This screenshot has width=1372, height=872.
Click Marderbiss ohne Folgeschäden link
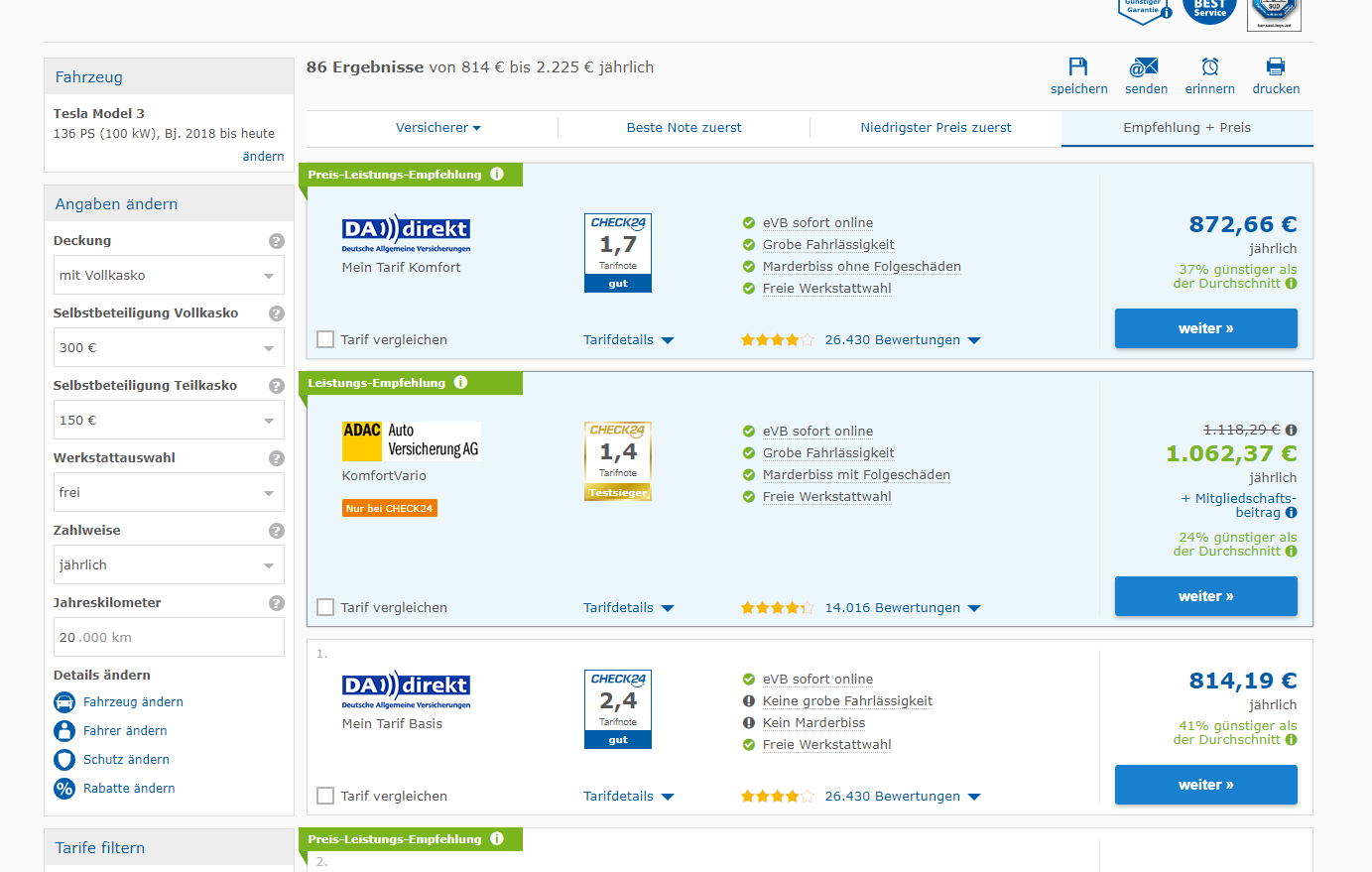point(861,267)
